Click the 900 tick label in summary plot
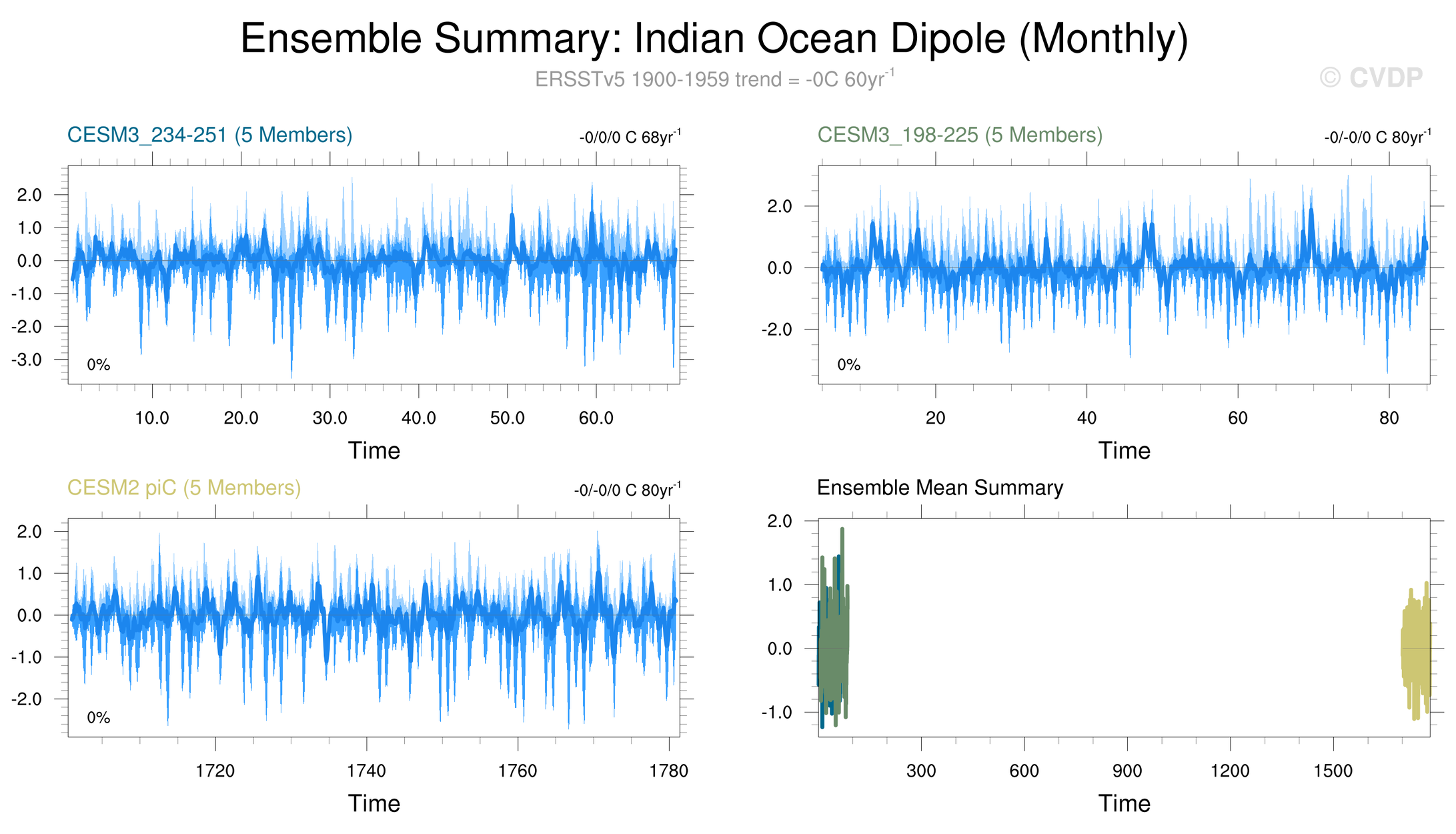The image size is (1456, 834). 1127,771
